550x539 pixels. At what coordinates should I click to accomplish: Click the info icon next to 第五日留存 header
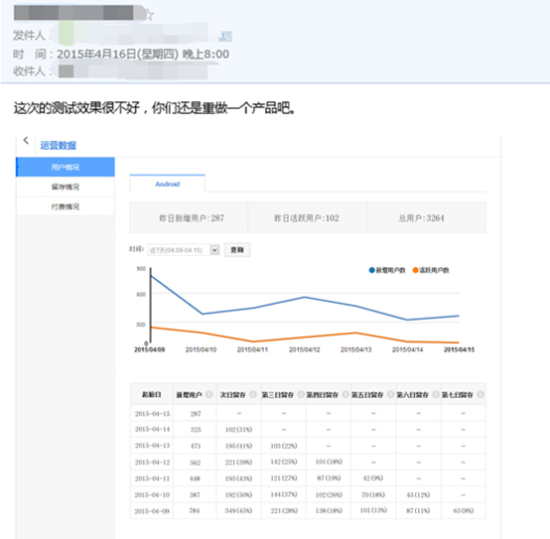tap(390, 394)
